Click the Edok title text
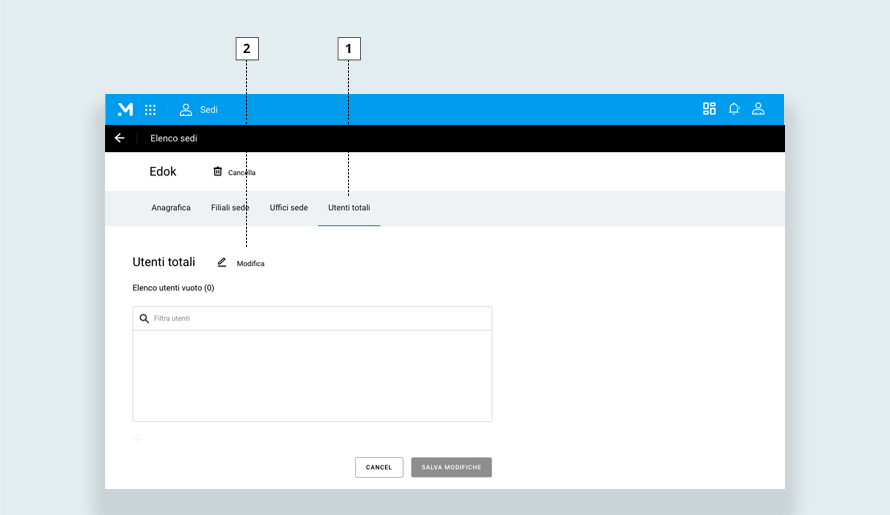 click(163, 171)
